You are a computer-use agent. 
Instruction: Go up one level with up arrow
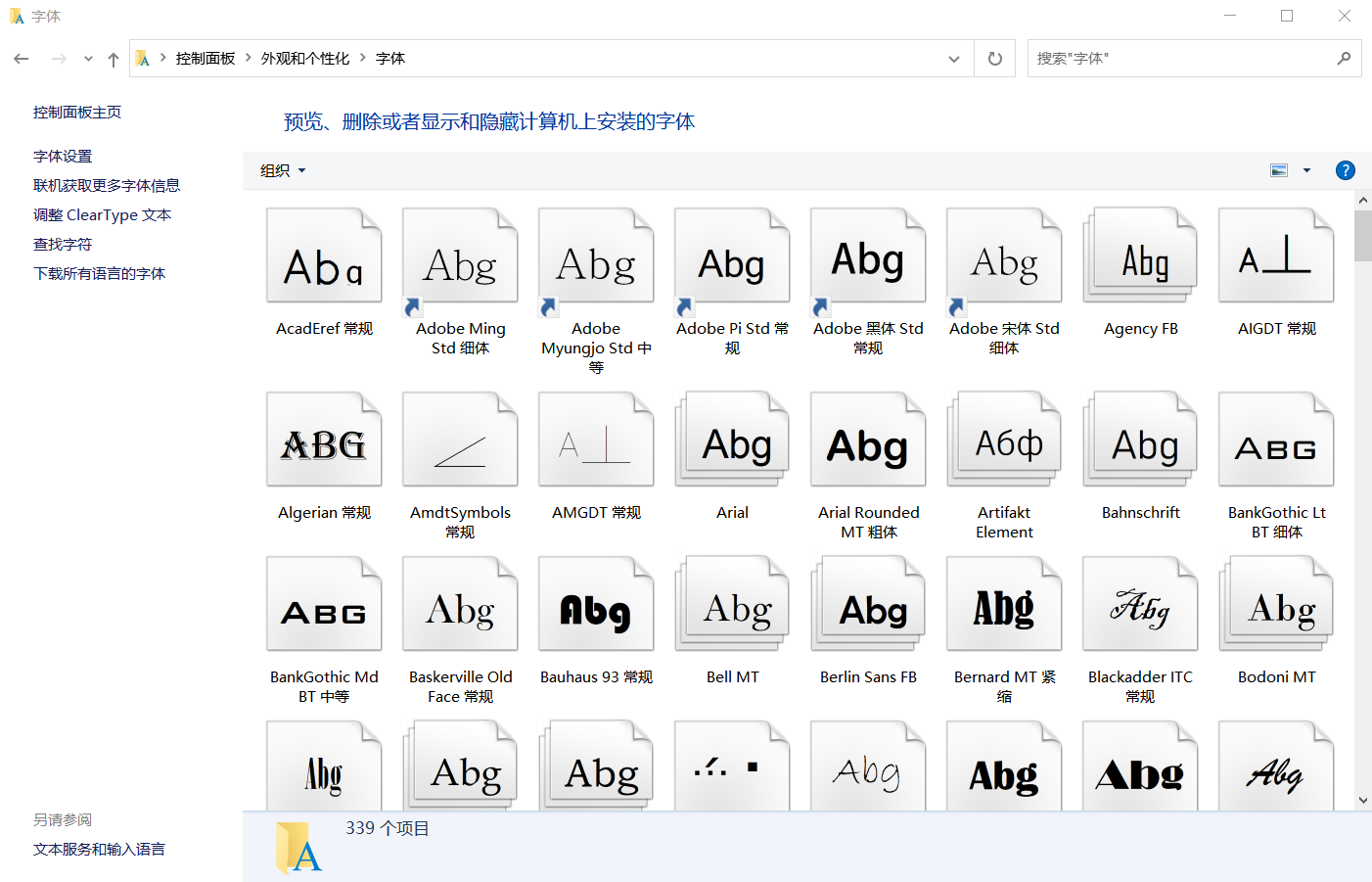[114, 59]
